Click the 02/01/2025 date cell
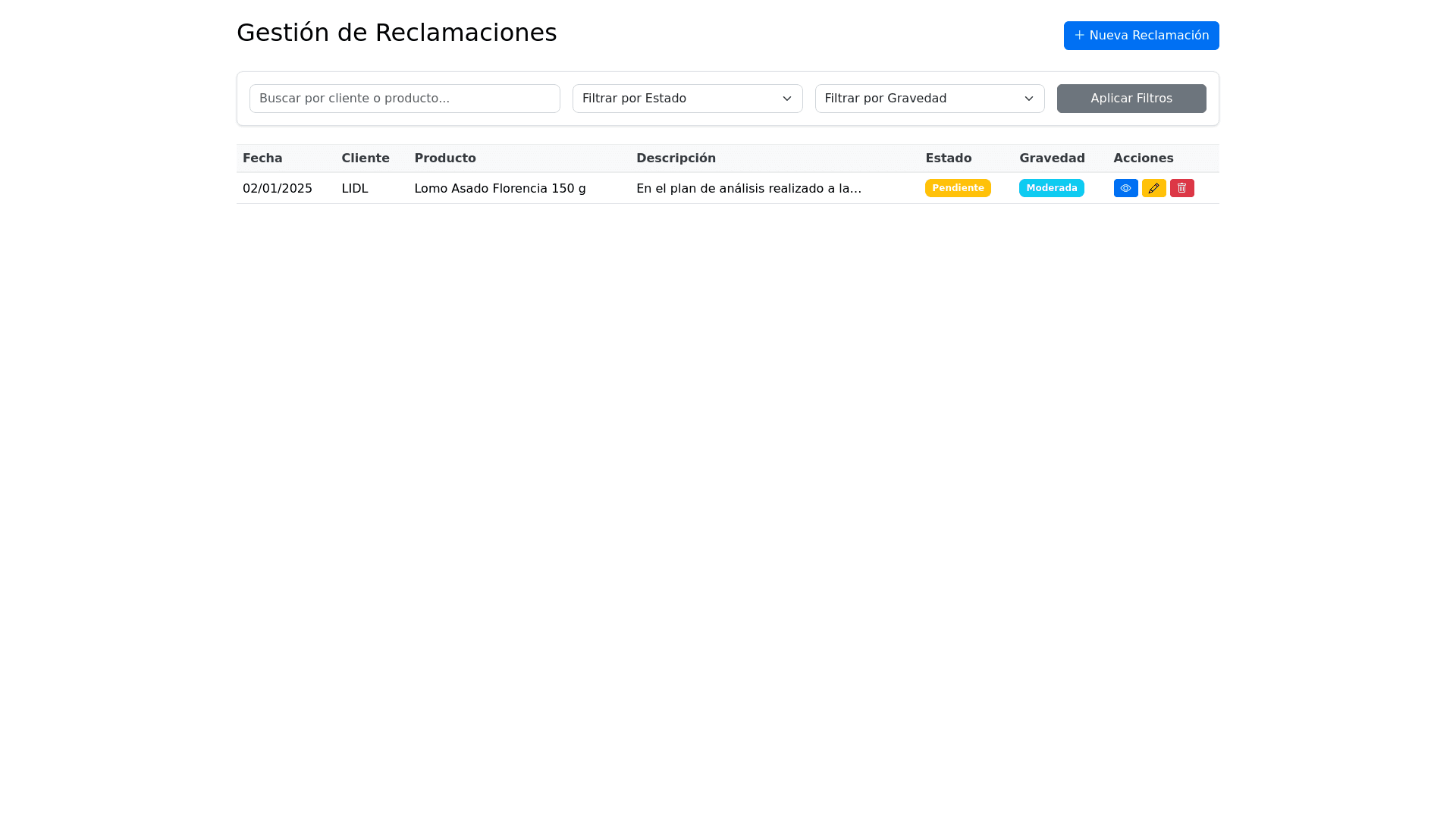 [x=278, y=189]
